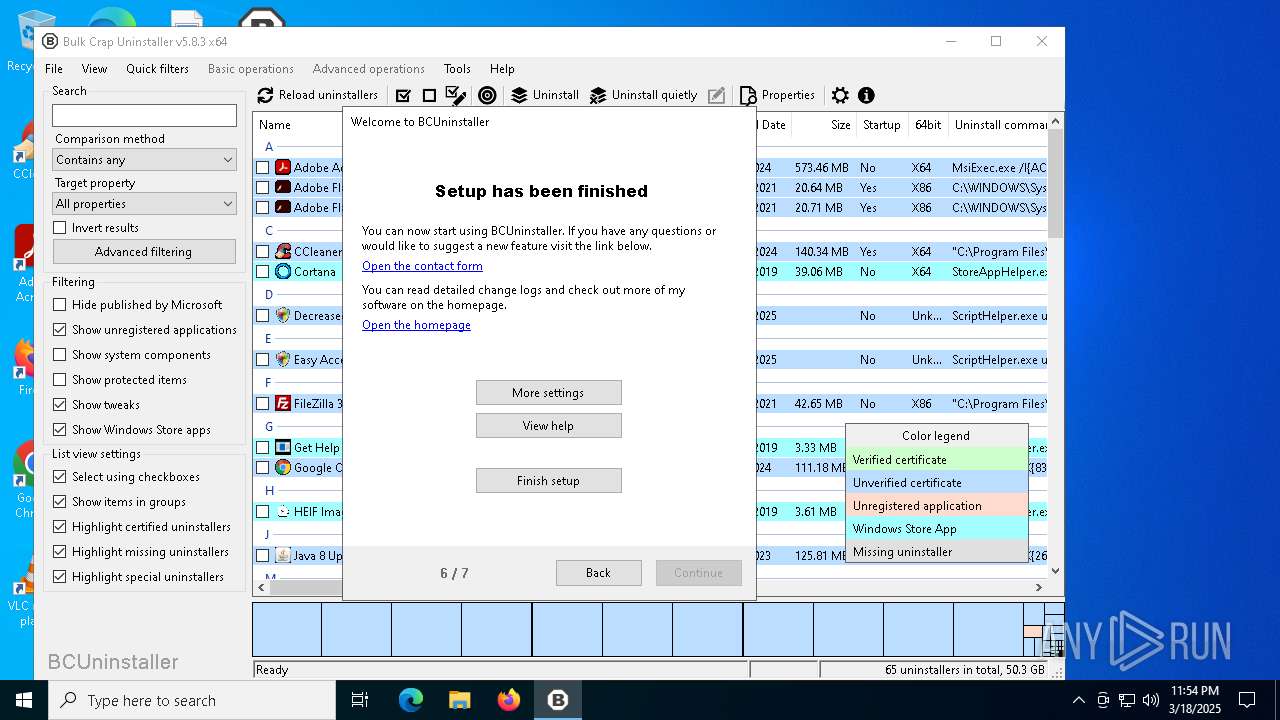Uncheck Show Windows Store apps
This screenshot has width=1280, height=720.
[60, 430]
